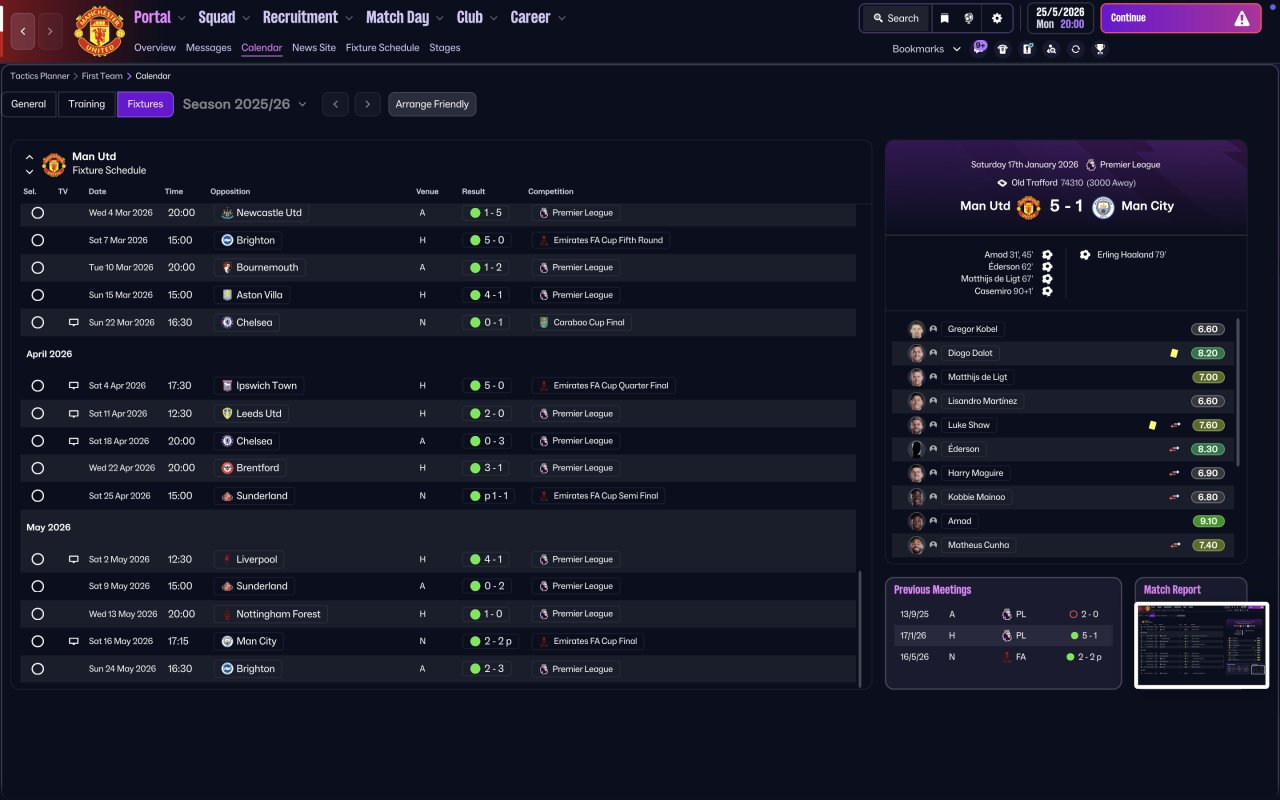Select the radio button for the Aston Villa fixture

coord(37,295)
